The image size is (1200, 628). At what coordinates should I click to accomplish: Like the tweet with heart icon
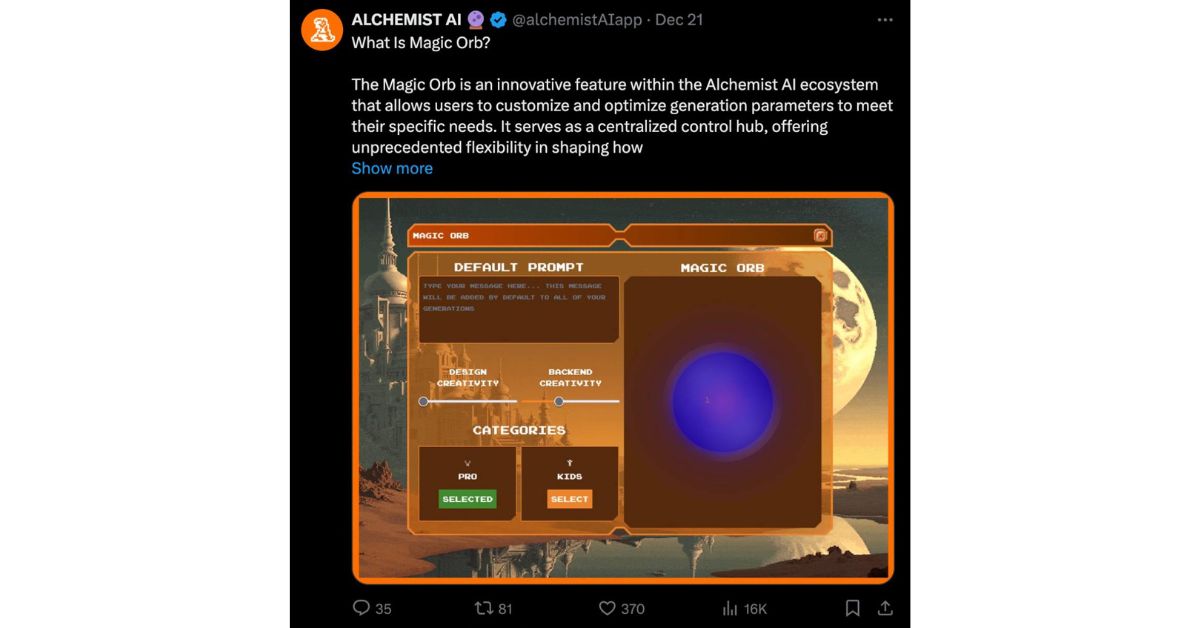[x=606, y=607]
